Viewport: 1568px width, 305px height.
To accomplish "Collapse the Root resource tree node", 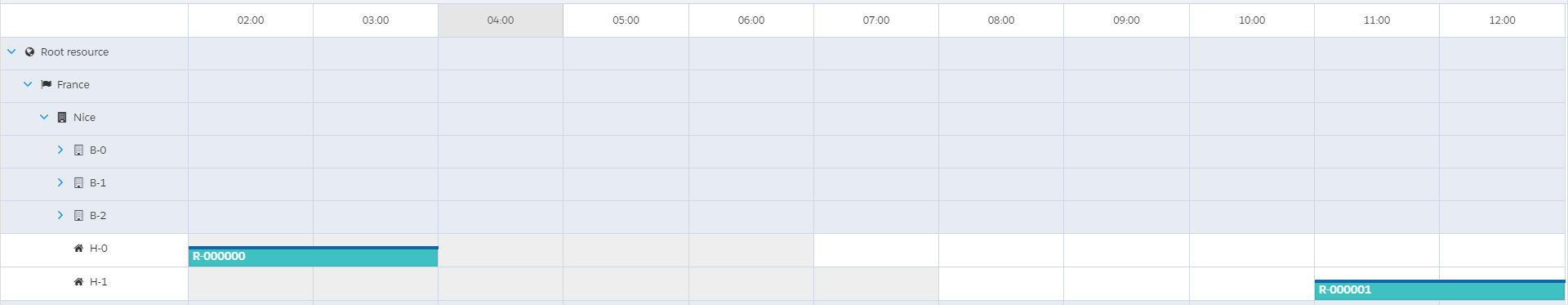I will pyautogui.click(x=11, y=52).
